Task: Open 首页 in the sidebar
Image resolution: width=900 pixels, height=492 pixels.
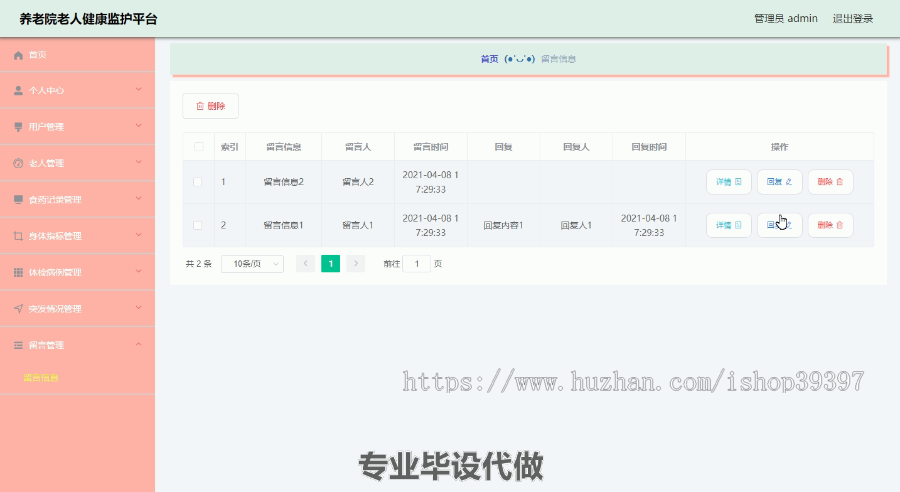Action: [77, 55]
